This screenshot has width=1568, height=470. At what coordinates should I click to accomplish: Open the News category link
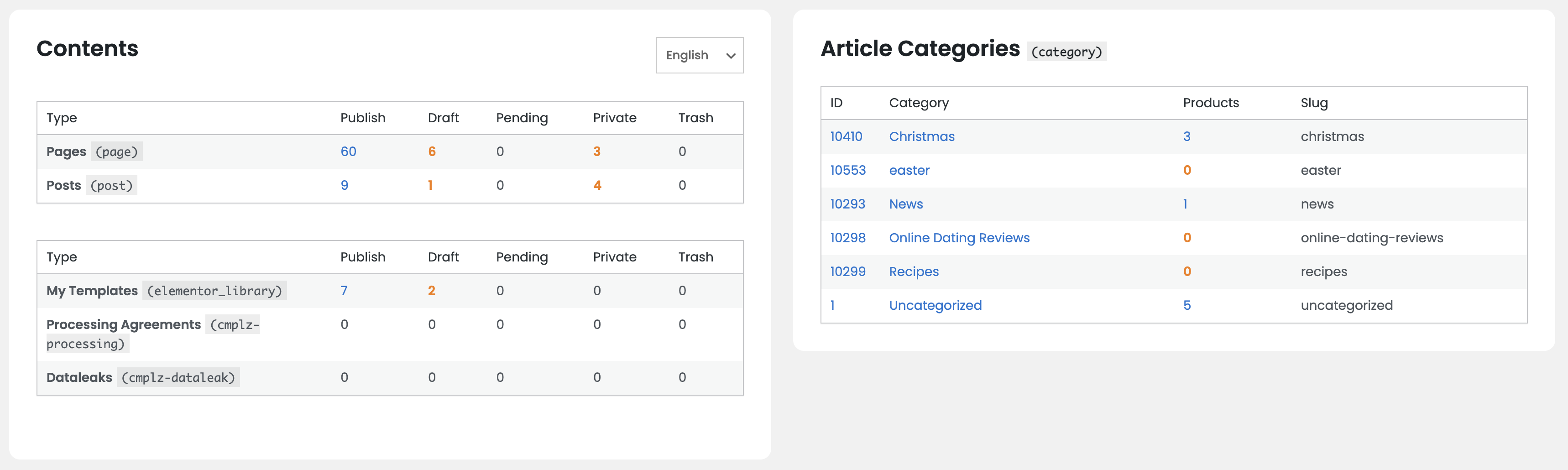pyautogui.click(x=906, y=204)
